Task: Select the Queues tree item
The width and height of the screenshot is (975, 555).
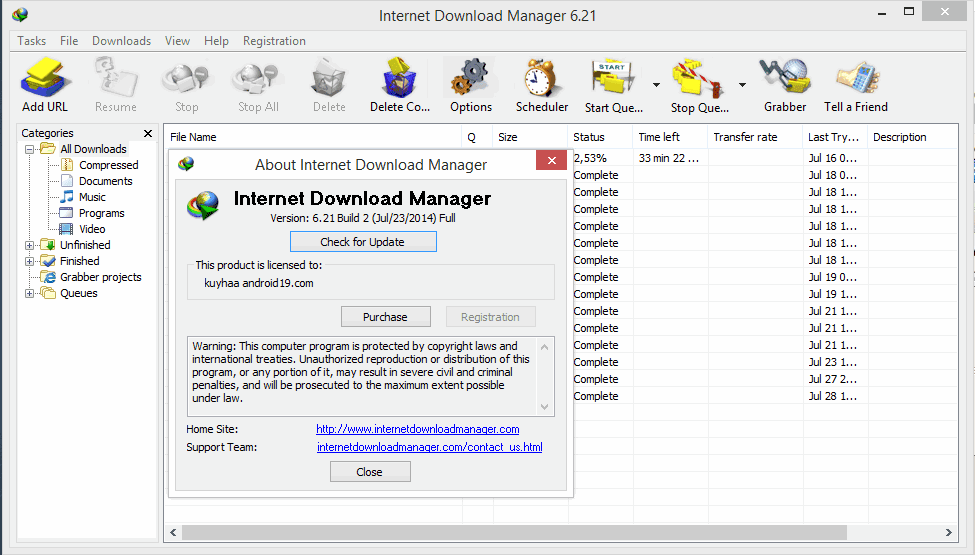Action: (x=79, y=293)
